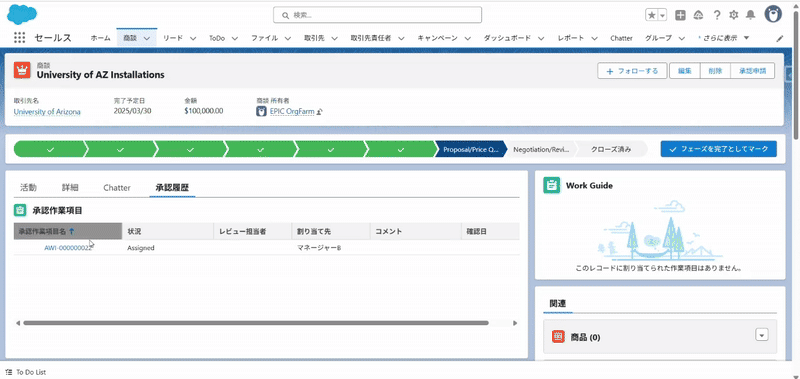The image size is (800, 379).
Task: Switch to the 活動 tab
Action: pos(28,188)
